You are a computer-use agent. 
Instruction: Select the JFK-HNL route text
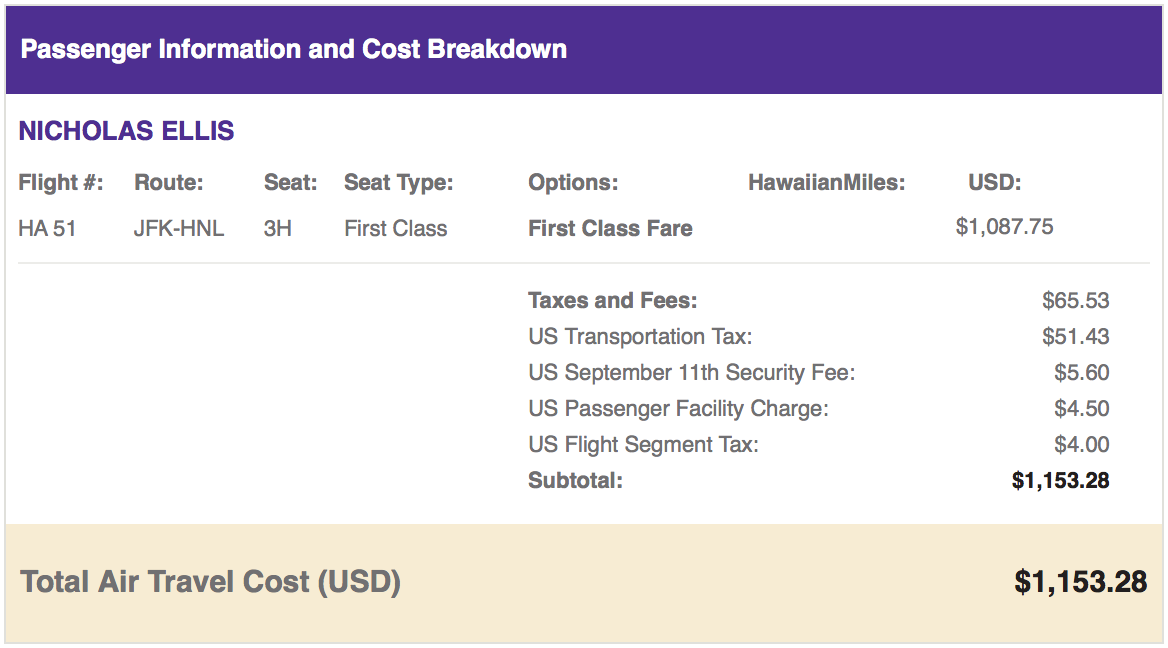click(x=179, y=228)
